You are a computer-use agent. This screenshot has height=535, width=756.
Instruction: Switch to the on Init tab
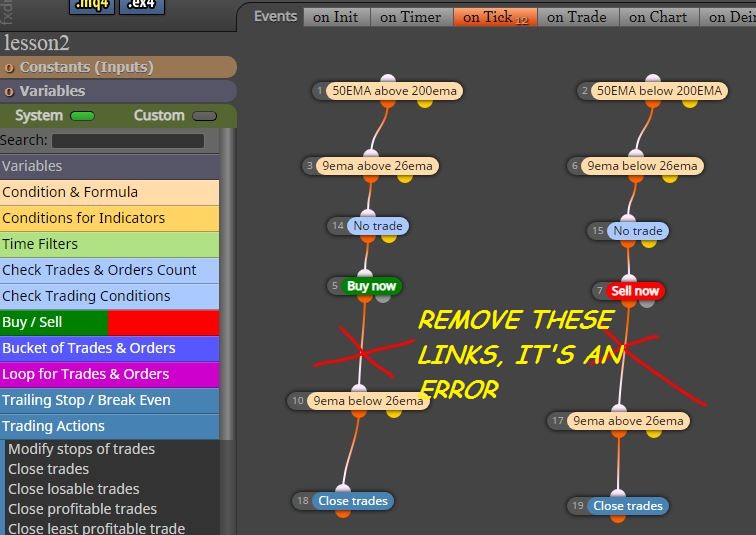tap(336, 17)
